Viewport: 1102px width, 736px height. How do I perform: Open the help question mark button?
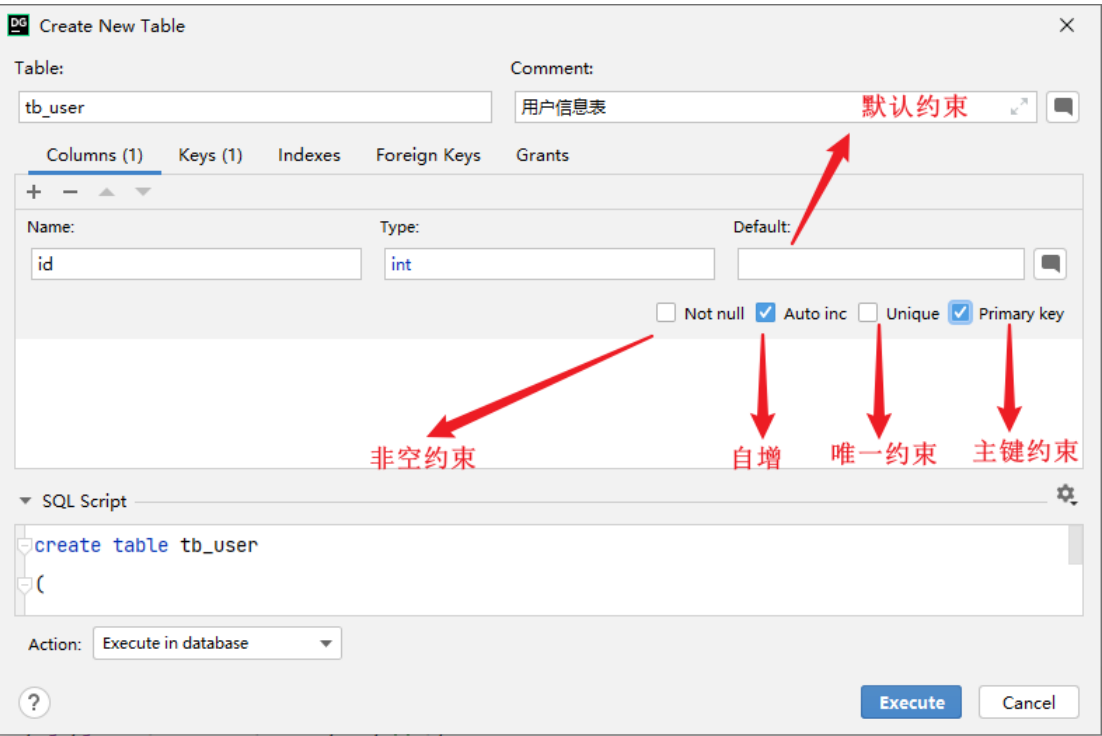(34, 702)
